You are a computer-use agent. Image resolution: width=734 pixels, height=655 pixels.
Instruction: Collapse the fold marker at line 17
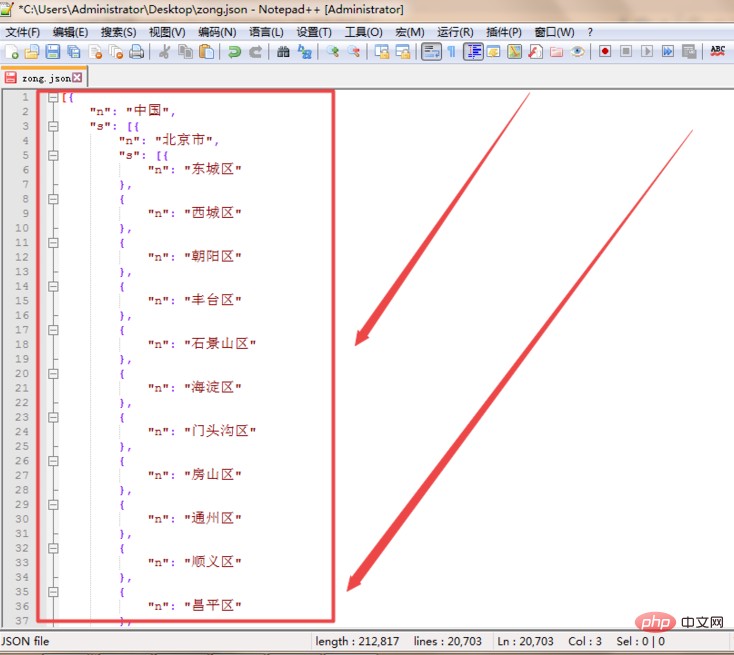pos(53,330)
